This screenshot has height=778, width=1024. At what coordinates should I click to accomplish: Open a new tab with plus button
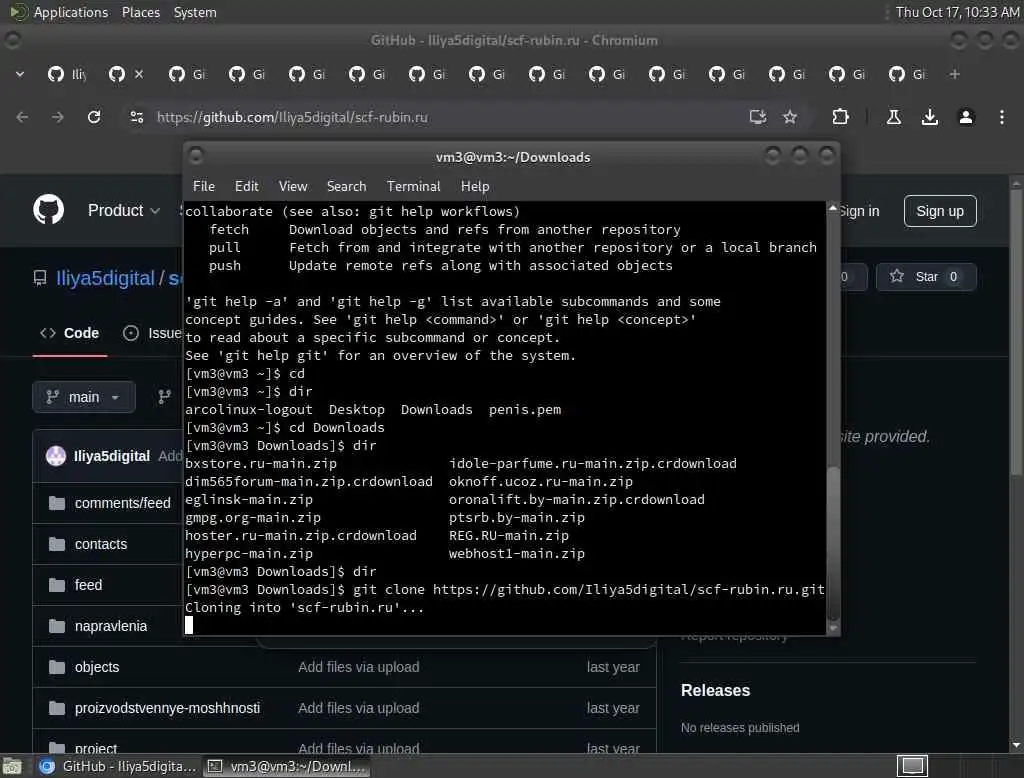(x=955, y=74)
